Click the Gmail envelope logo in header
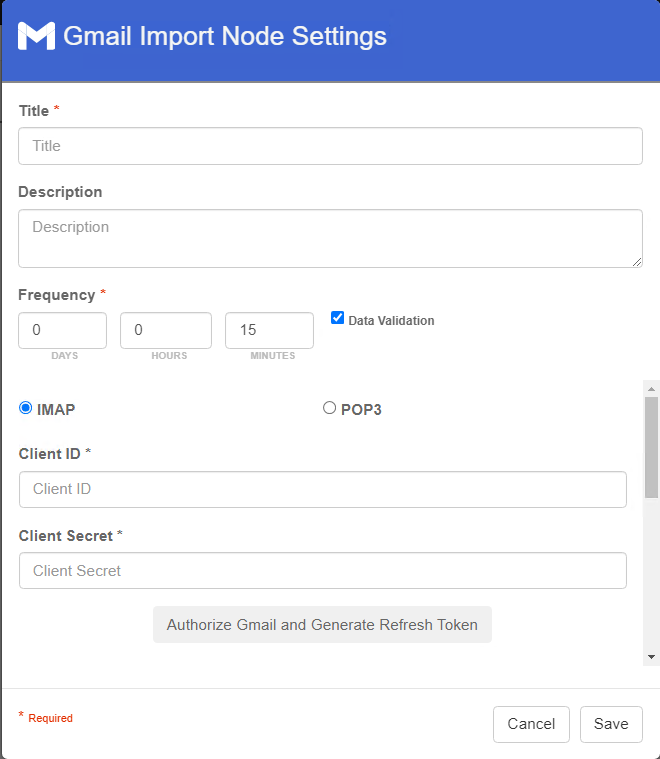 36,36
